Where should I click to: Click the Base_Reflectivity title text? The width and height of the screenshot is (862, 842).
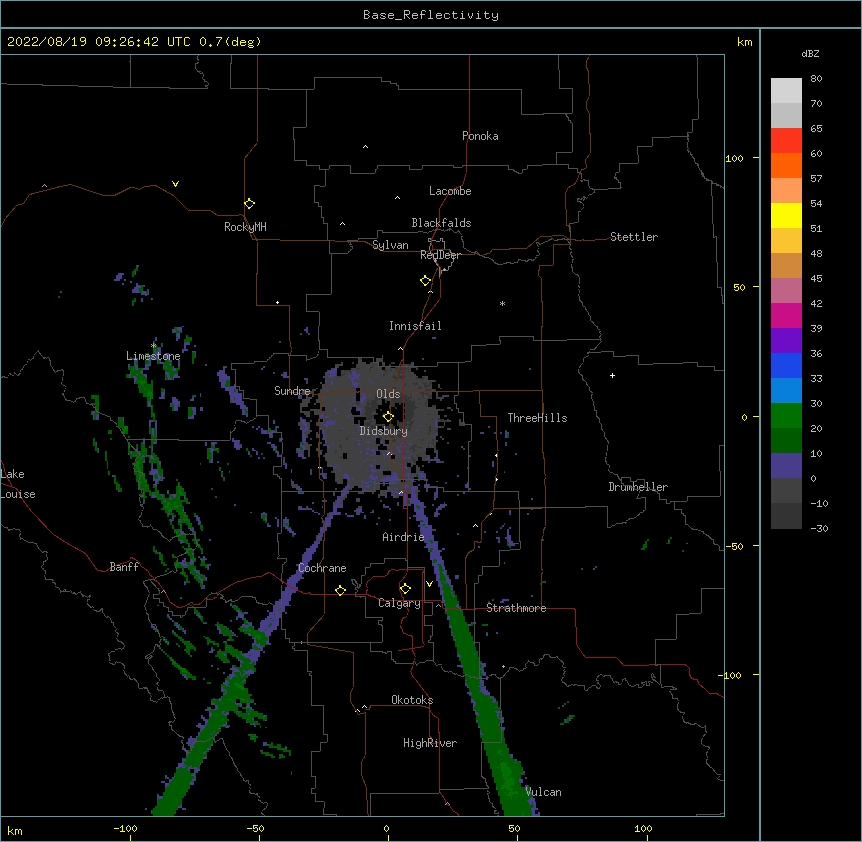point(431,15)
